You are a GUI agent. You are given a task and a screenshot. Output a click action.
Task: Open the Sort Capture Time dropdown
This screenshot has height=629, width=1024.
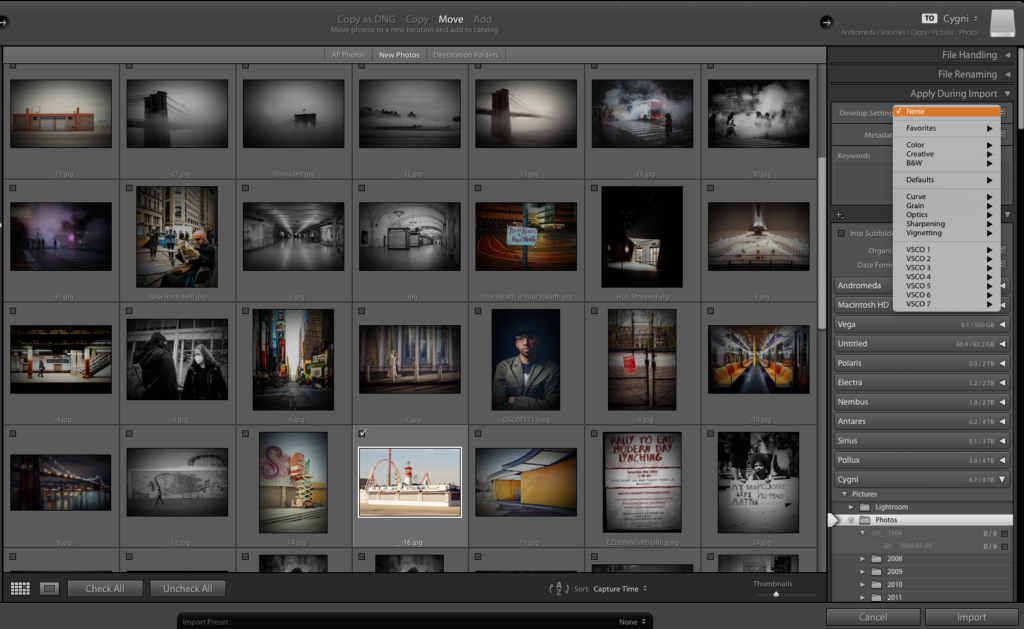point(620,589)
